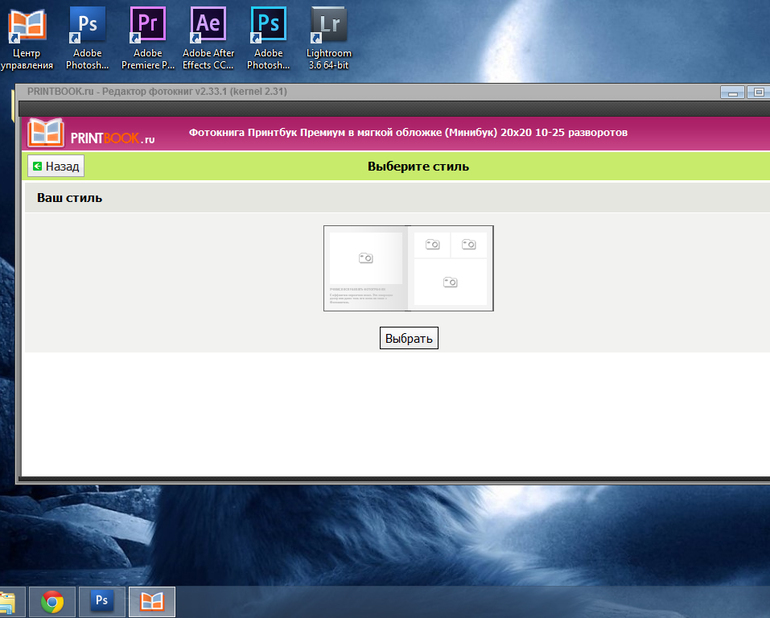The image size is (770, 618).
Task: Click the Назад back button
Action: [55, 167]
